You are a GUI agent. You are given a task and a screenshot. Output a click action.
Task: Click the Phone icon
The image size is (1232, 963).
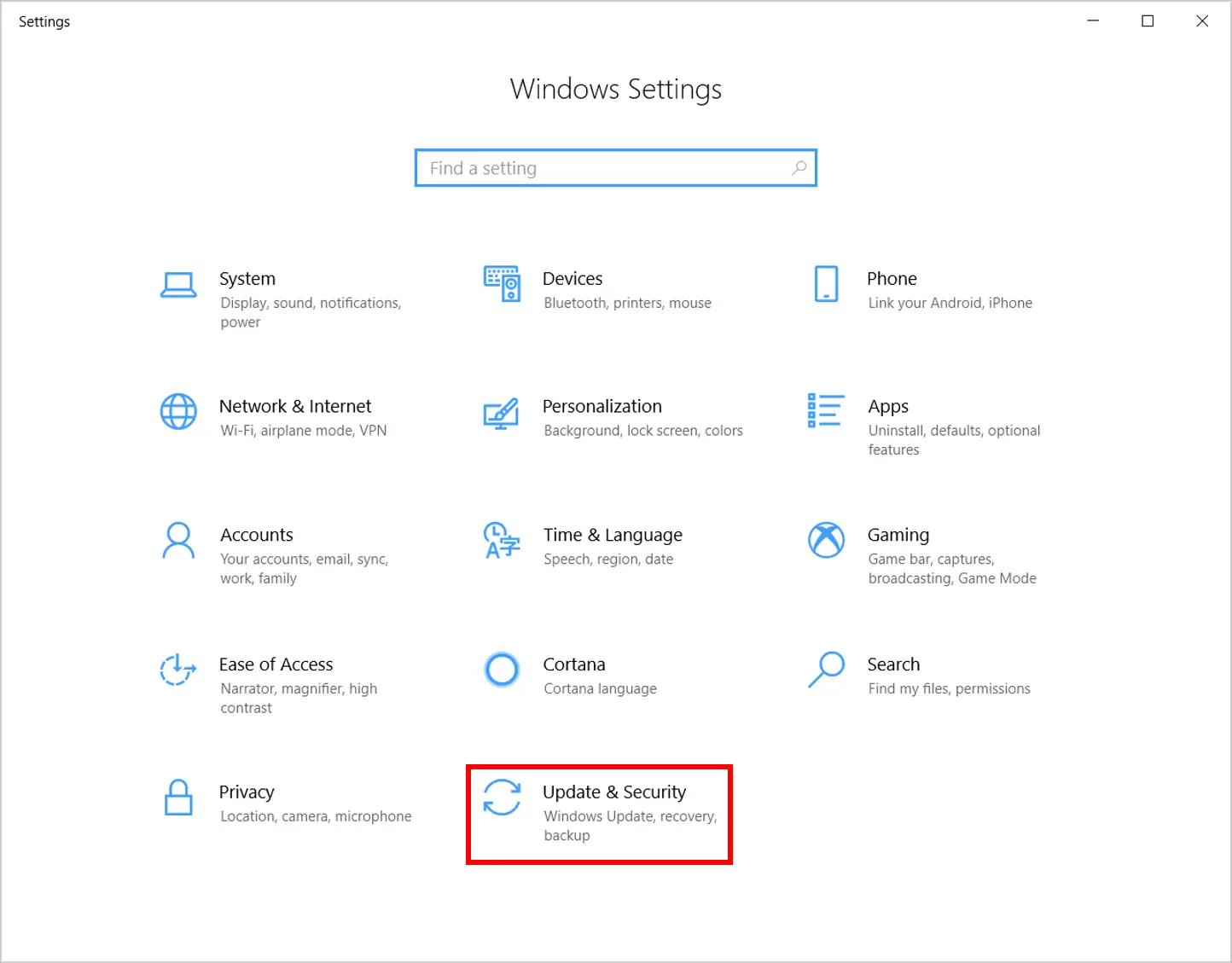click(826, 284)
